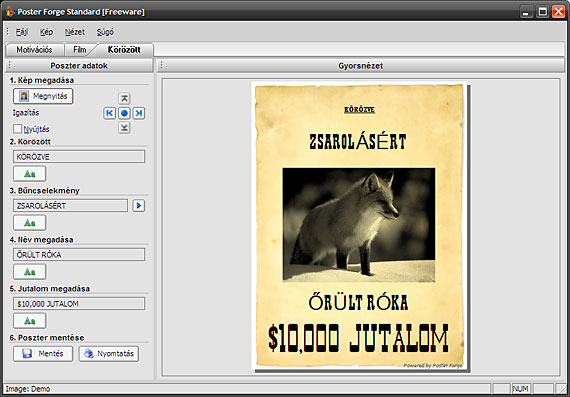Screen dimensions: 570x397
Task: Minimize the Poster Forge window
Action: (x=526, y=12)
